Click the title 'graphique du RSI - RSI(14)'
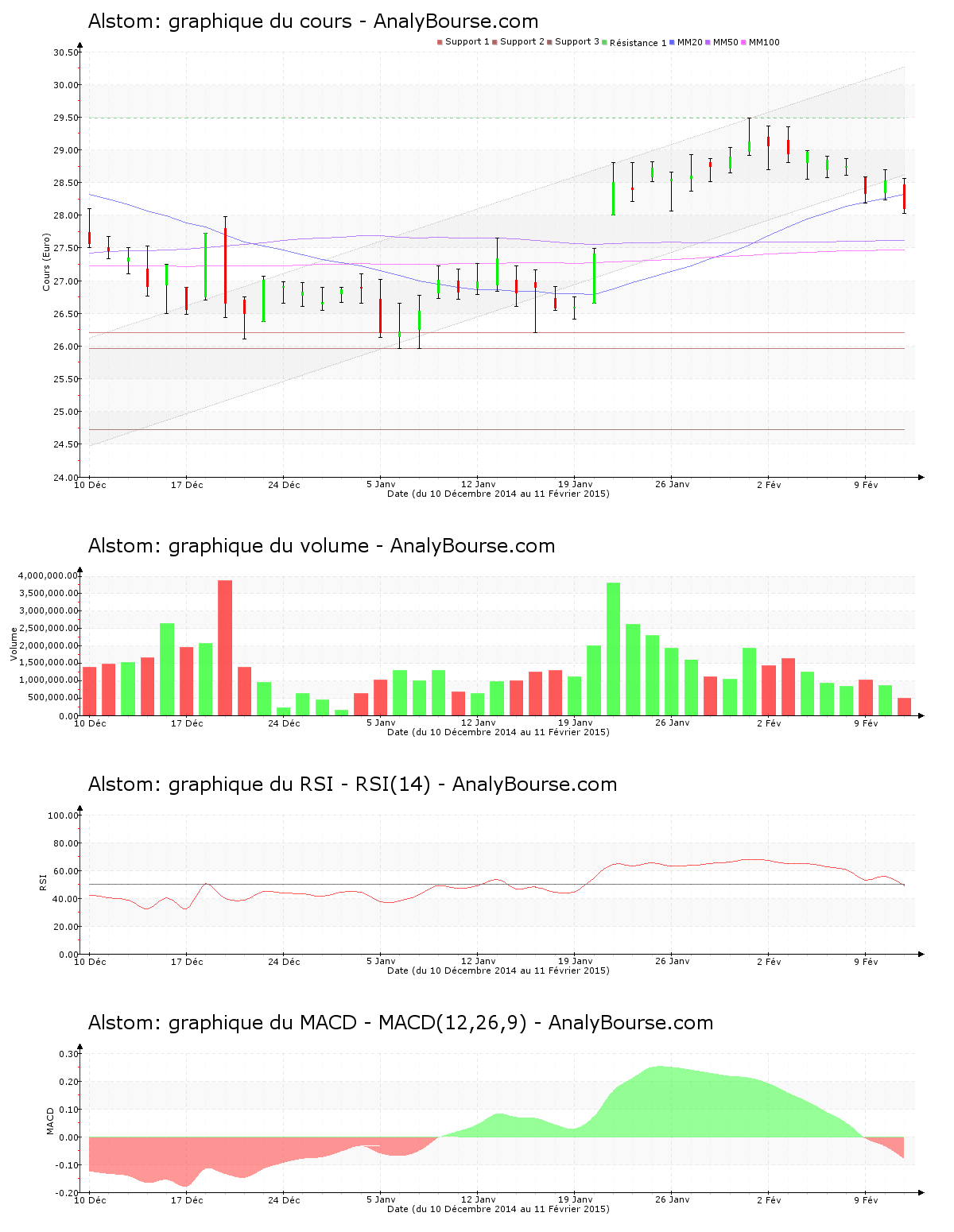Viewport: 954px width, 1232px height. [x=299, y=785]
